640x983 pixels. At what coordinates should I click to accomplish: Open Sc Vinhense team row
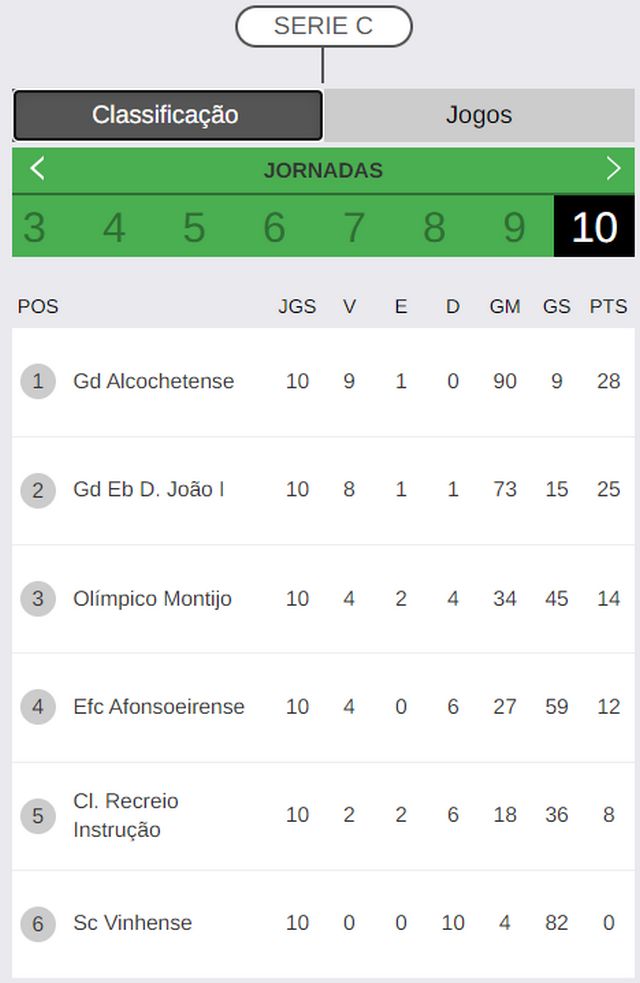click(323, 923)
